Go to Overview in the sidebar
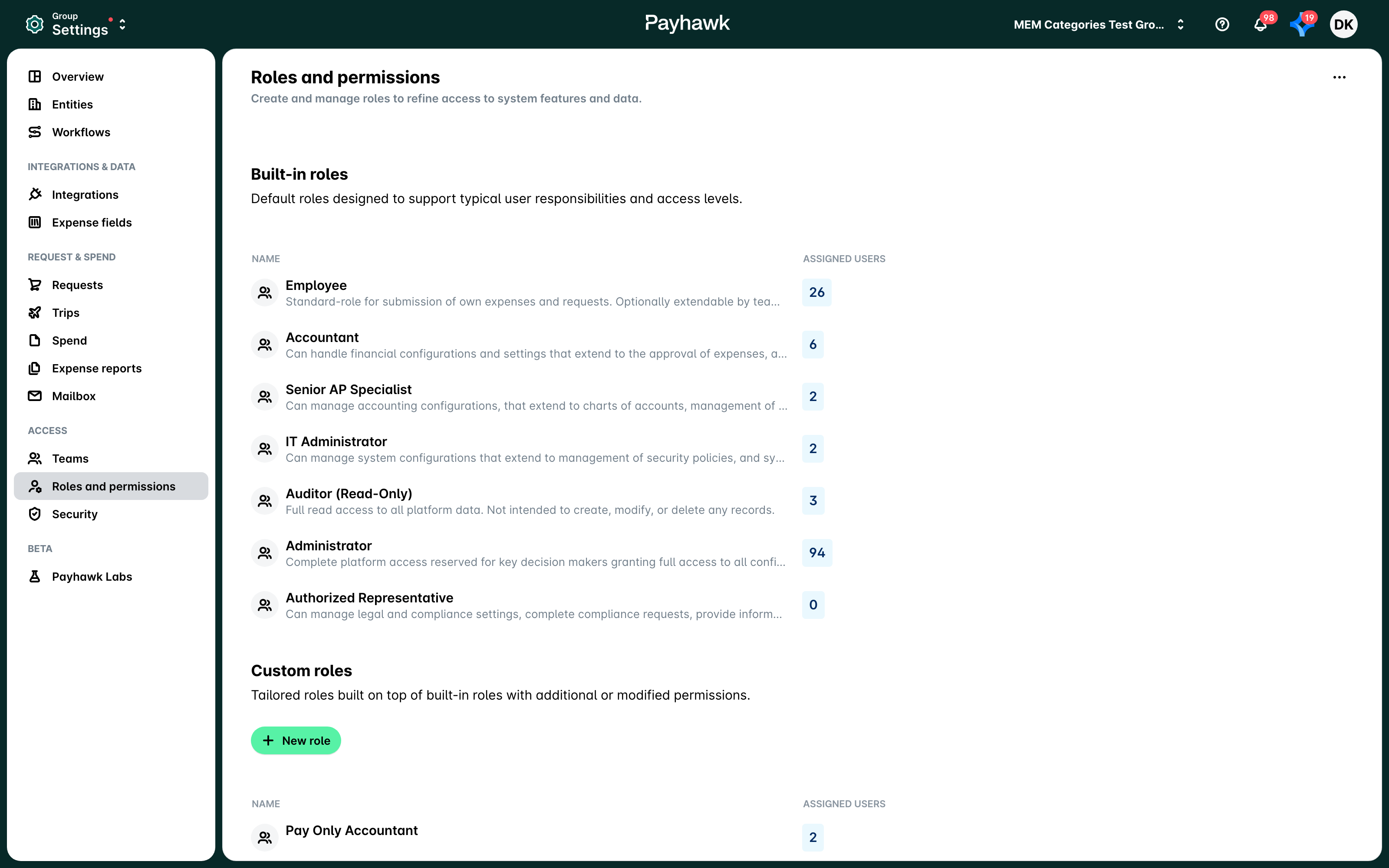The image size is (1389, 868). [78, 76]
